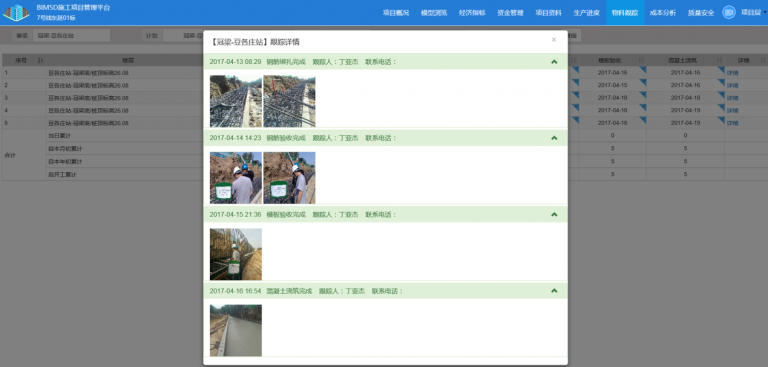The height and width of the screenshot is (367, 768).
Task: Click the 自开工累计 summary row label
Action: [62, 174]
